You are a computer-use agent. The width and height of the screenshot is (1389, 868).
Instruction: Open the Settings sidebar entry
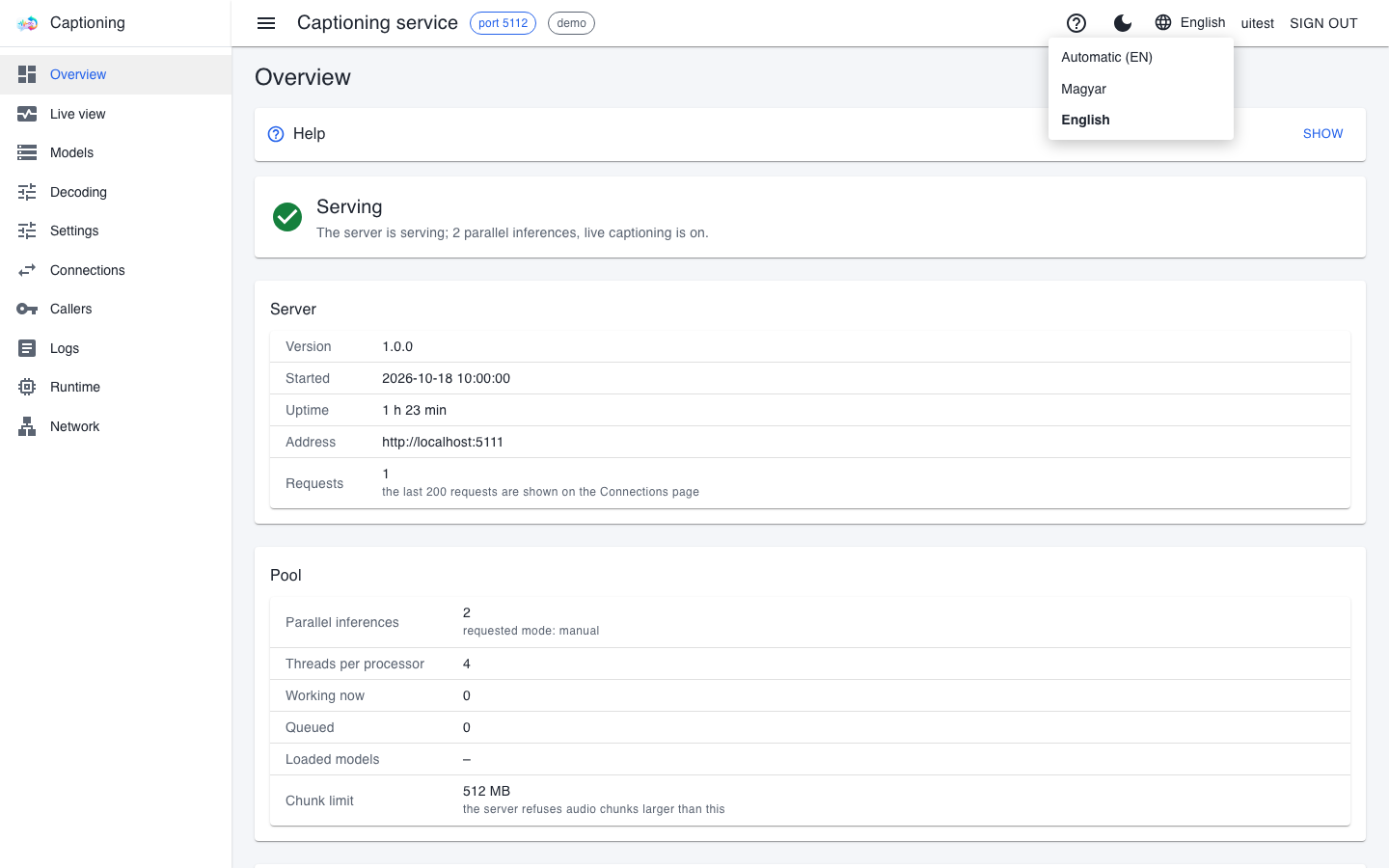(x=116, y=231)
